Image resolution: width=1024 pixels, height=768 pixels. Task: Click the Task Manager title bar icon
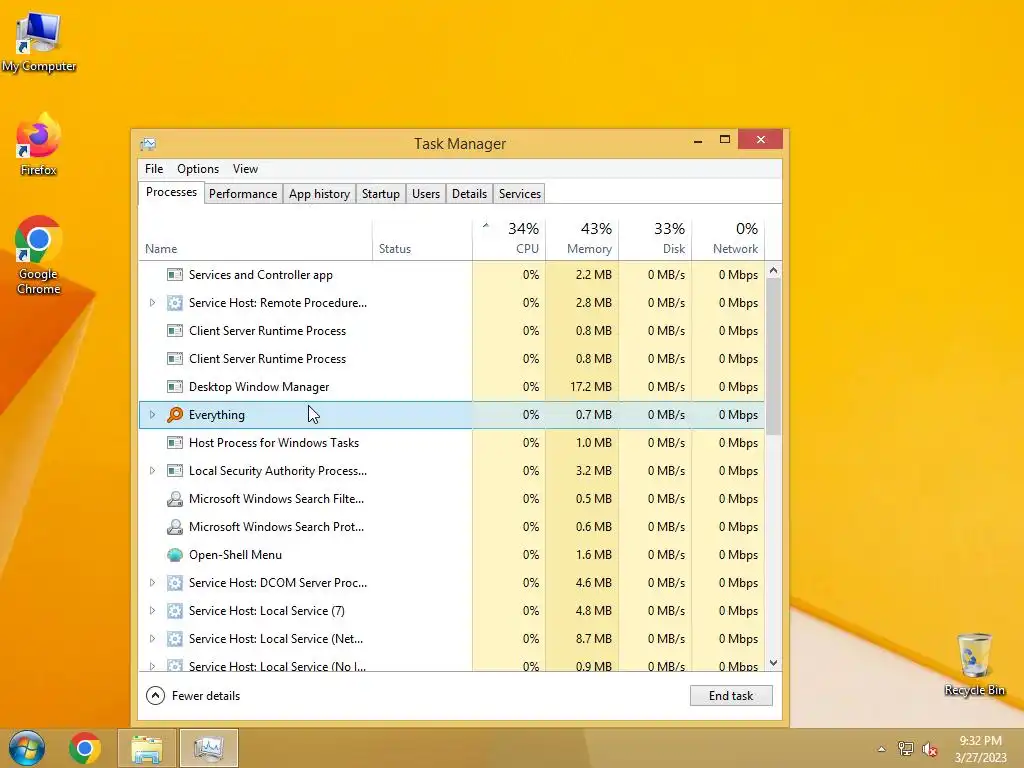pyautogui.click(x=148, y=144)
